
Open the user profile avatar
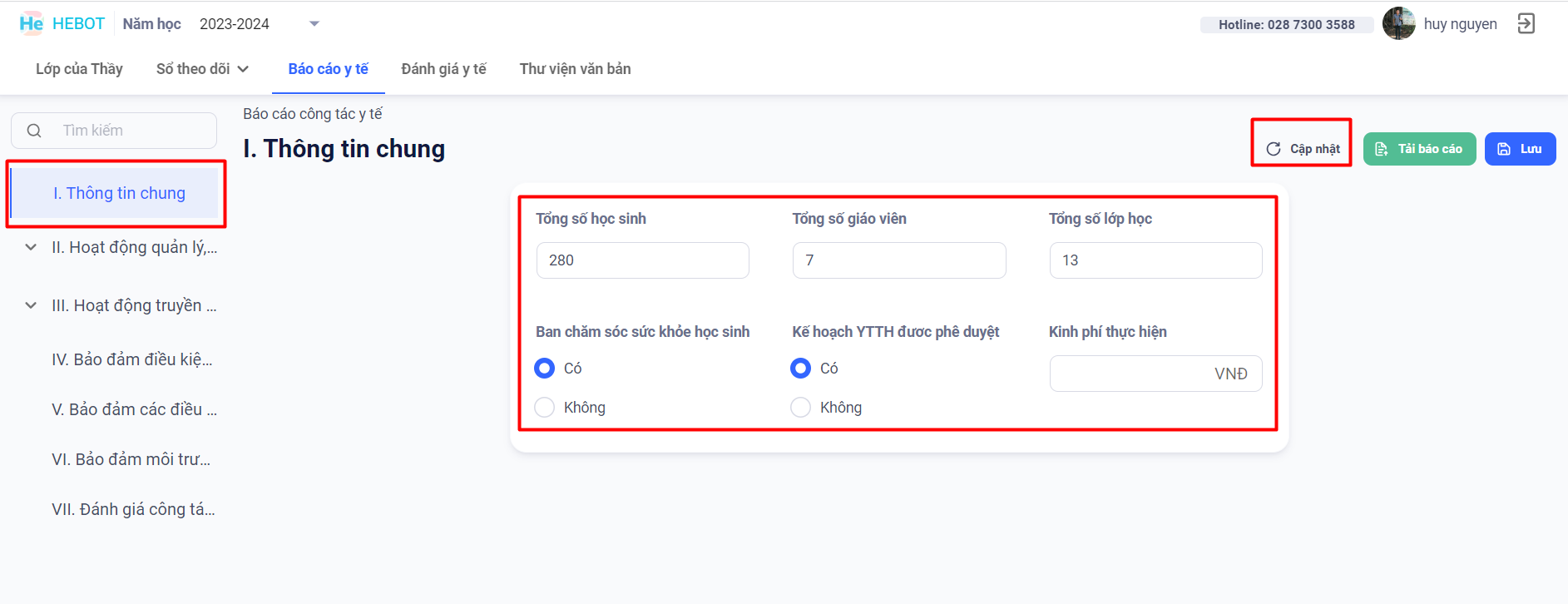(x=1398, y=23)
